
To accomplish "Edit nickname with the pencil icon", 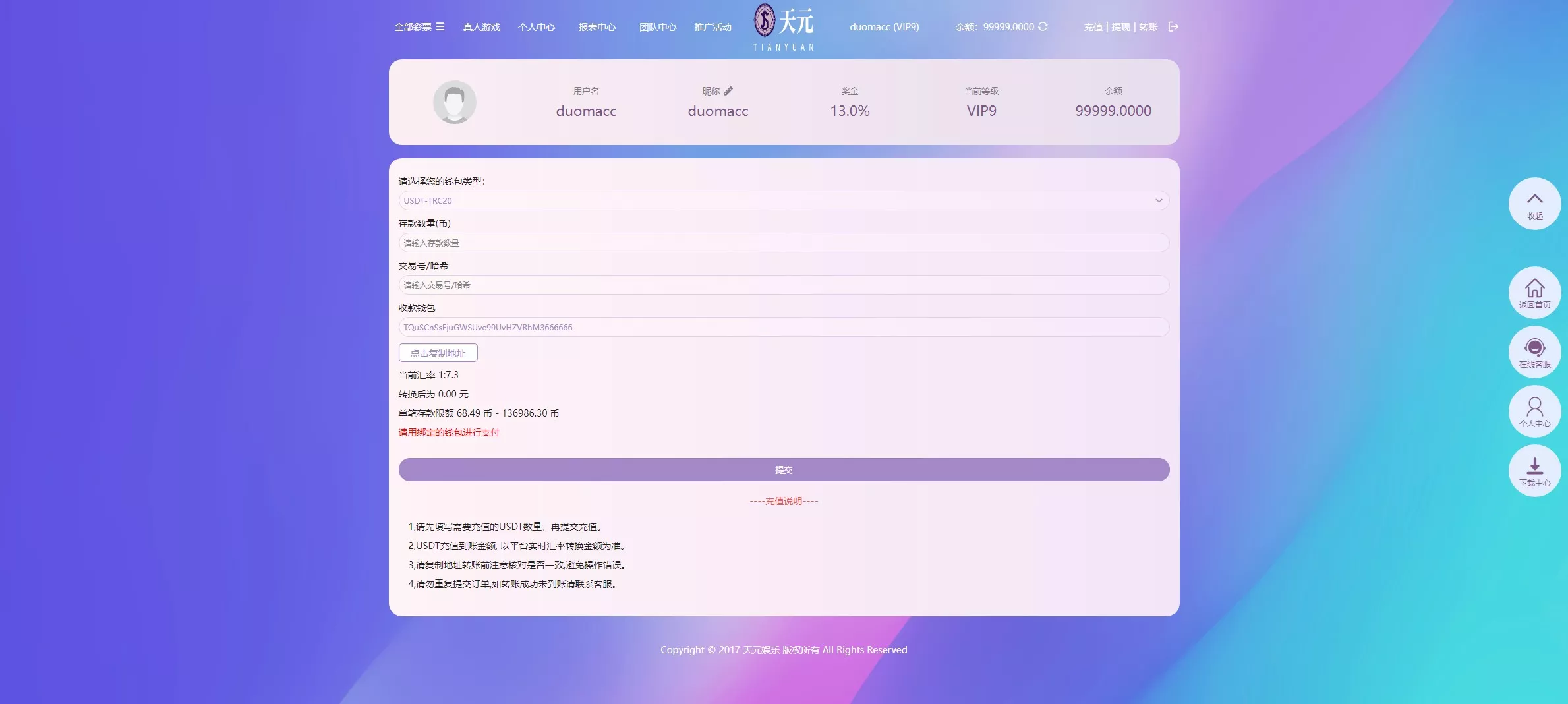I will (x=729, y=90).
